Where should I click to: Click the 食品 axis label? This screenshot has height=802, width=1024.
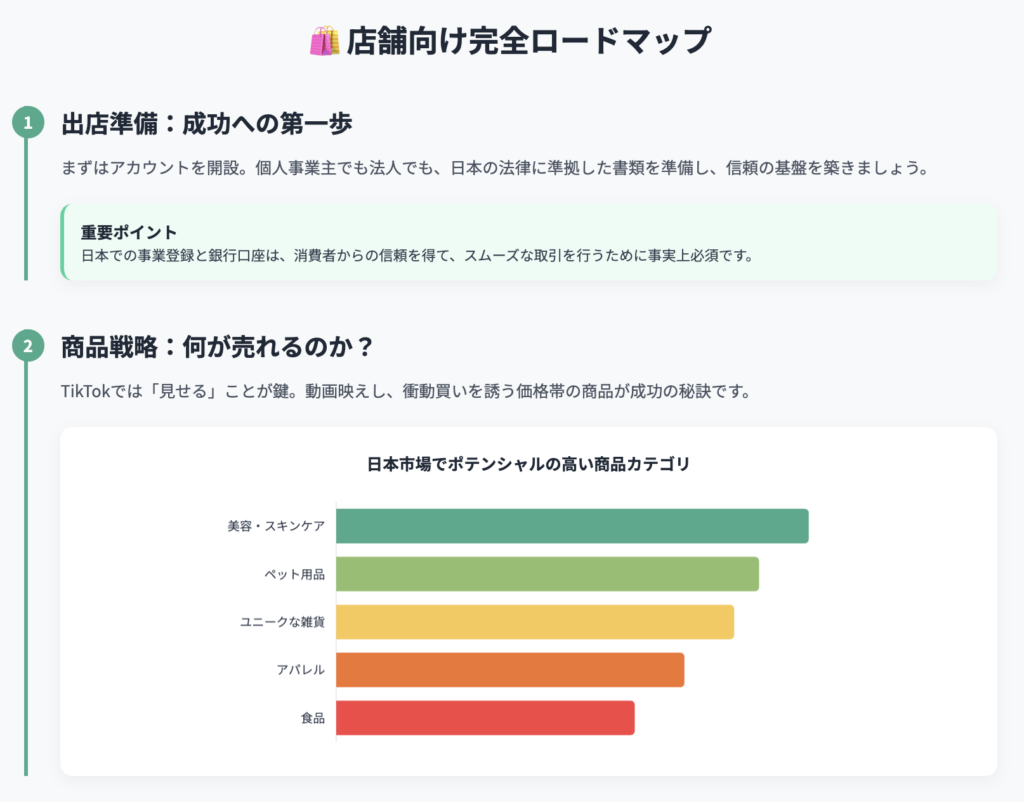coord(313,718)
